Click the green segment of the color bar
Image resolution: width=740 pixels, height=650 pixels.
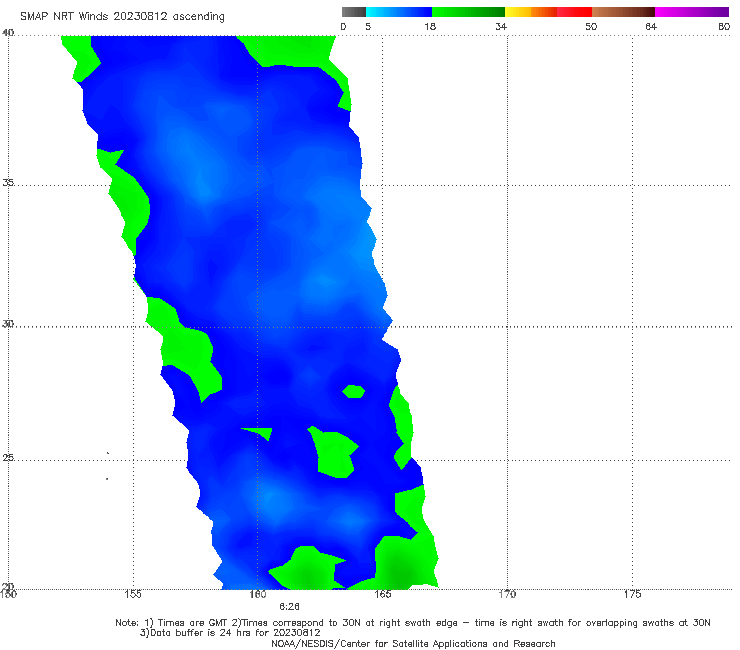[x=468, y=12]
